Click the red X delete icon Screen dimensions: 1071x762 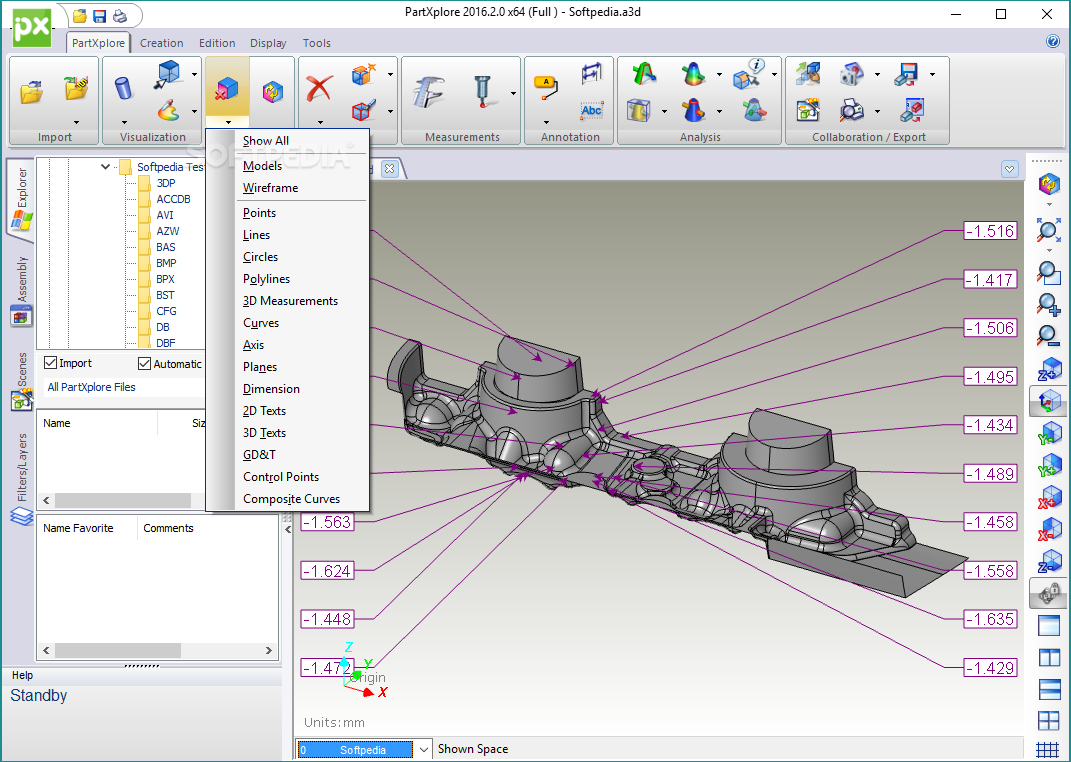pyautogui.click(x=319, y=89)
